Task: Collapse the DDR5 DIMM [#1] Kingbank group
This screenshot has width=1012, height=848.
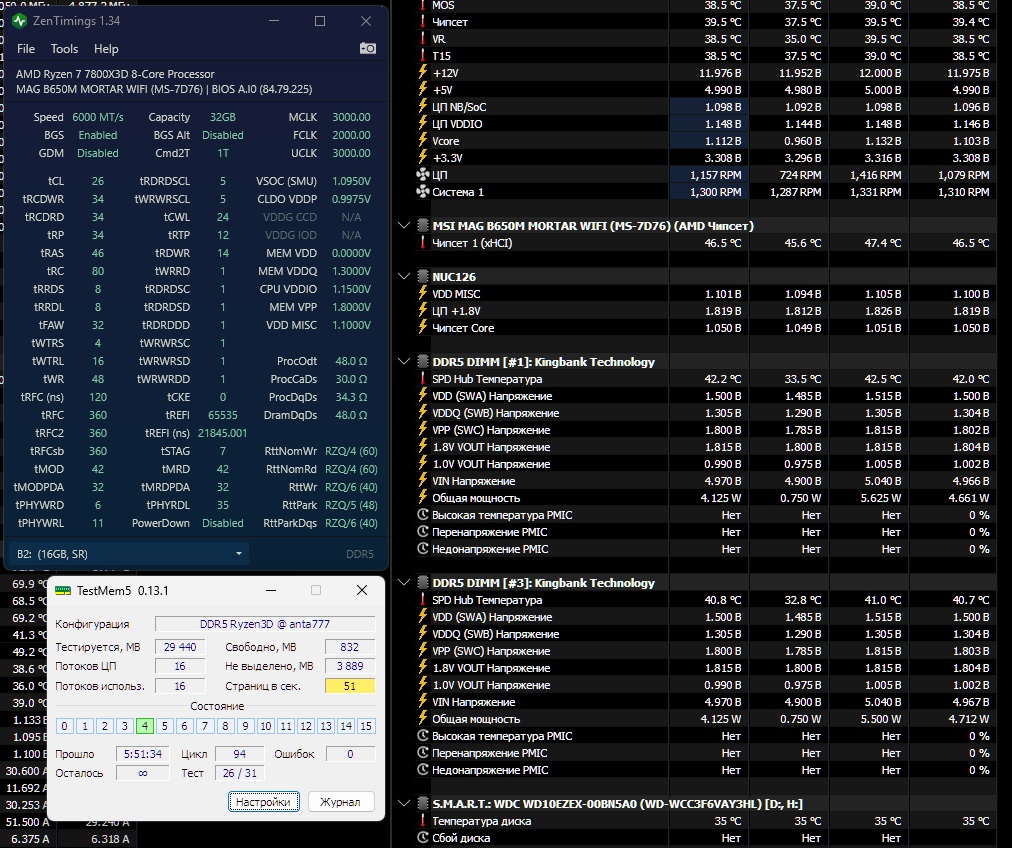Action: point(404,361)
